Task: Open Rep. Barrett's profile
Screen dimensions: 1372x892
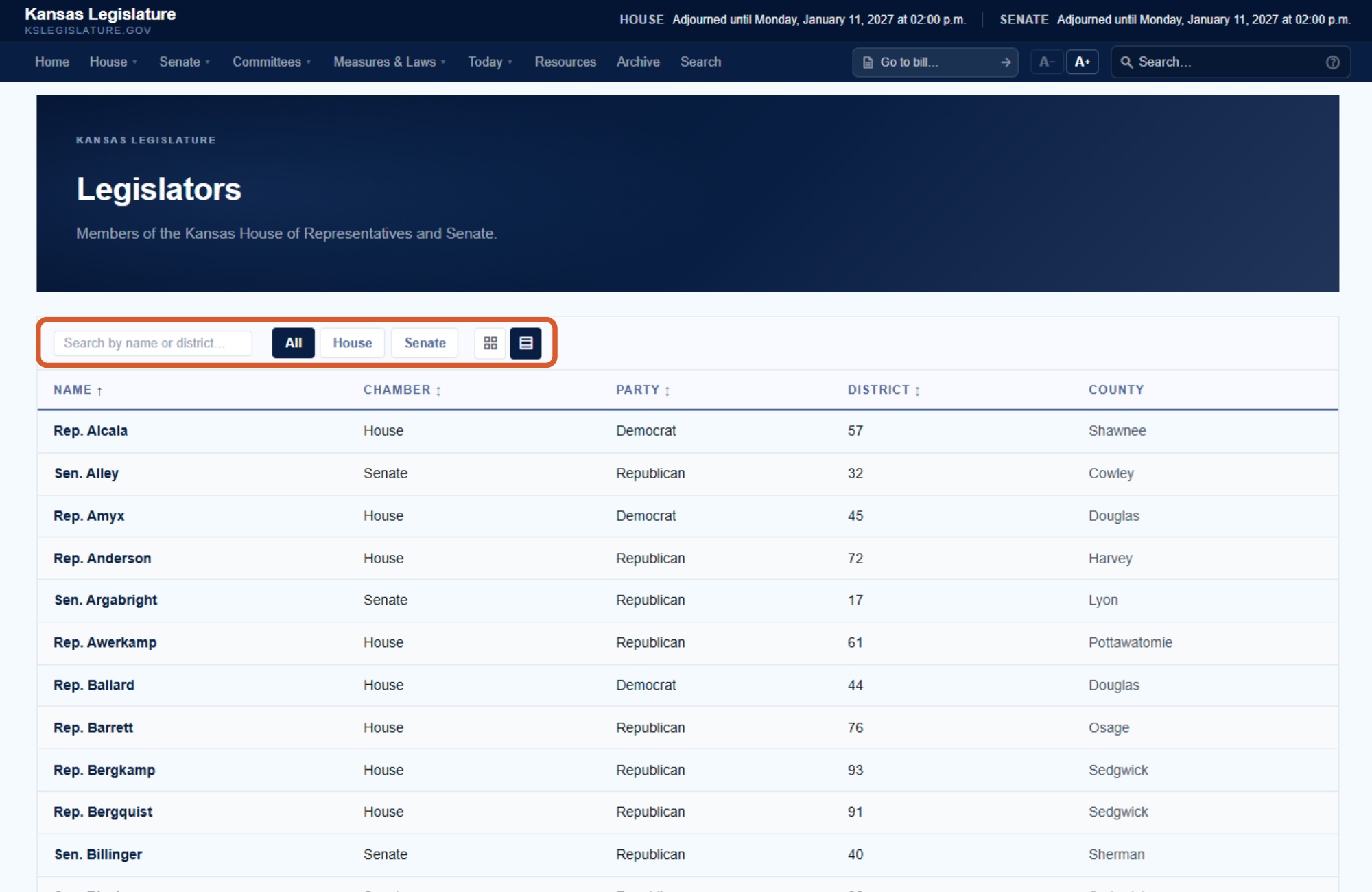Action: (x=93, y=728)
